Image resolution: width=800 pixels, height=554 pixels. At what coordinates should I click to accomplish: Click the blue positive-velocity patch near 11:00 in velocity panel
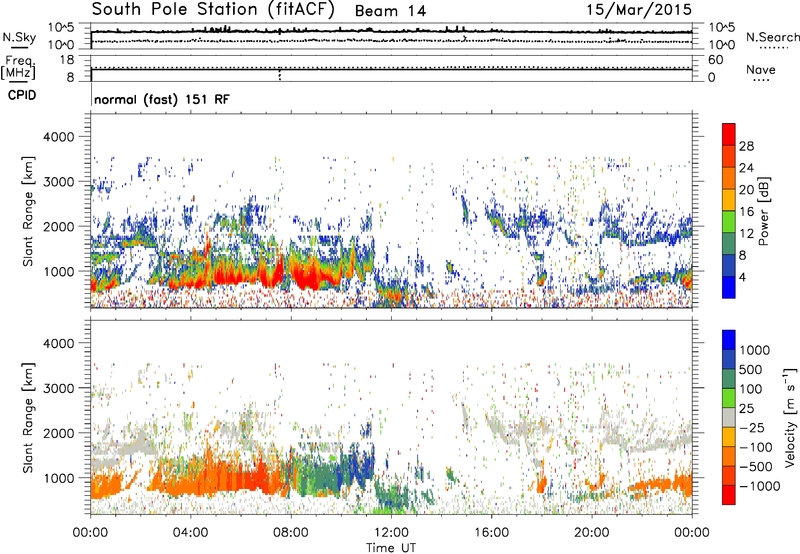pyautogui.click(x=363, y=463)
